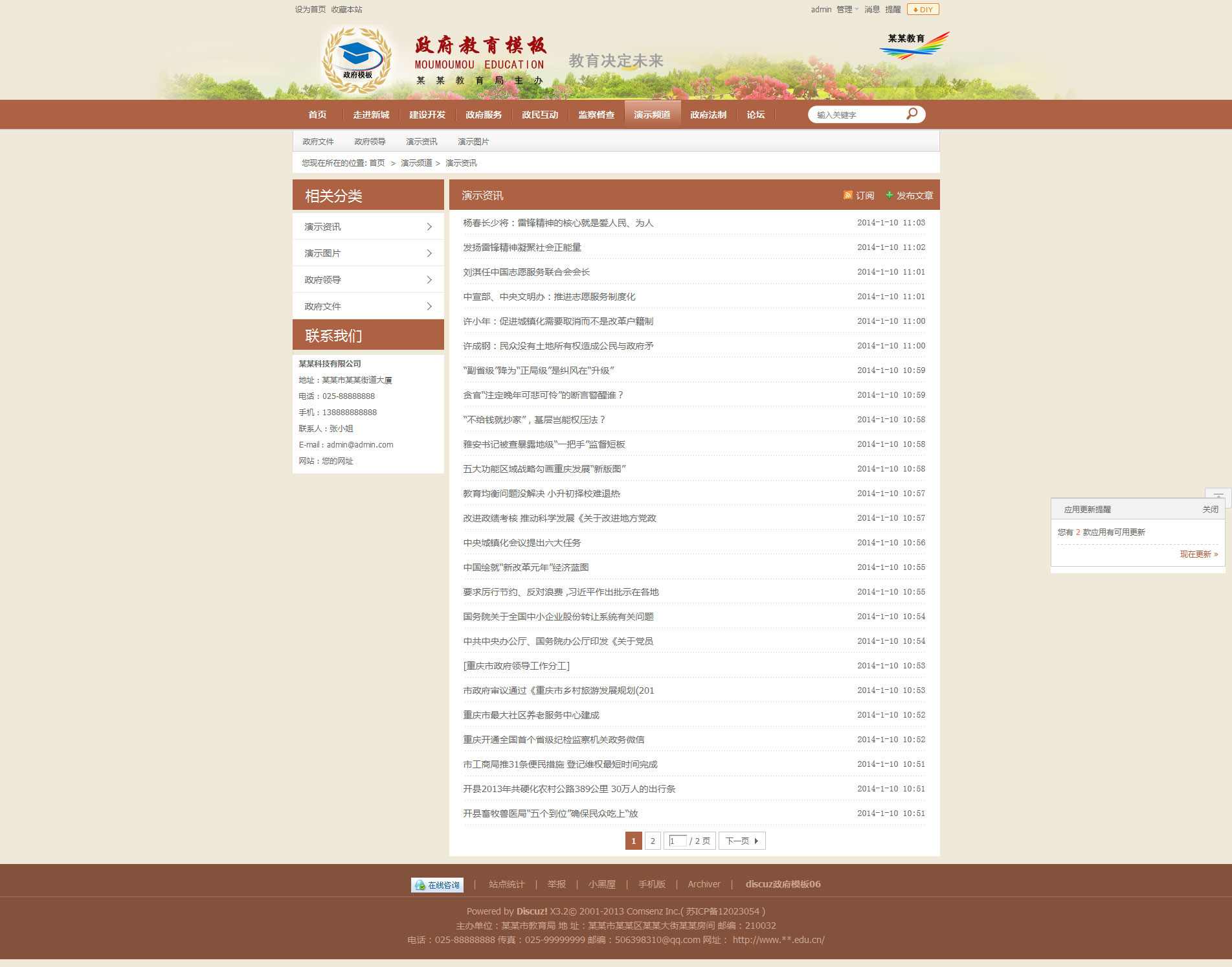Click the 下一页 next page button

[741, 841]
